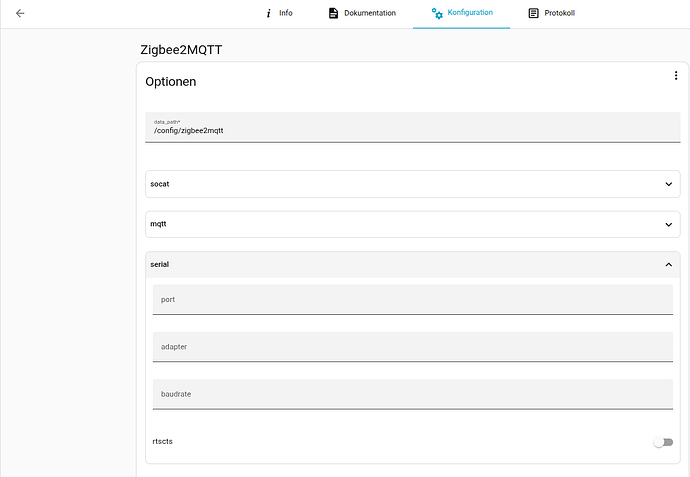Image resolution: width=690 pixels, height=477 pixels.
Task: Focus the data_path input field
Action: click(413, 127)
